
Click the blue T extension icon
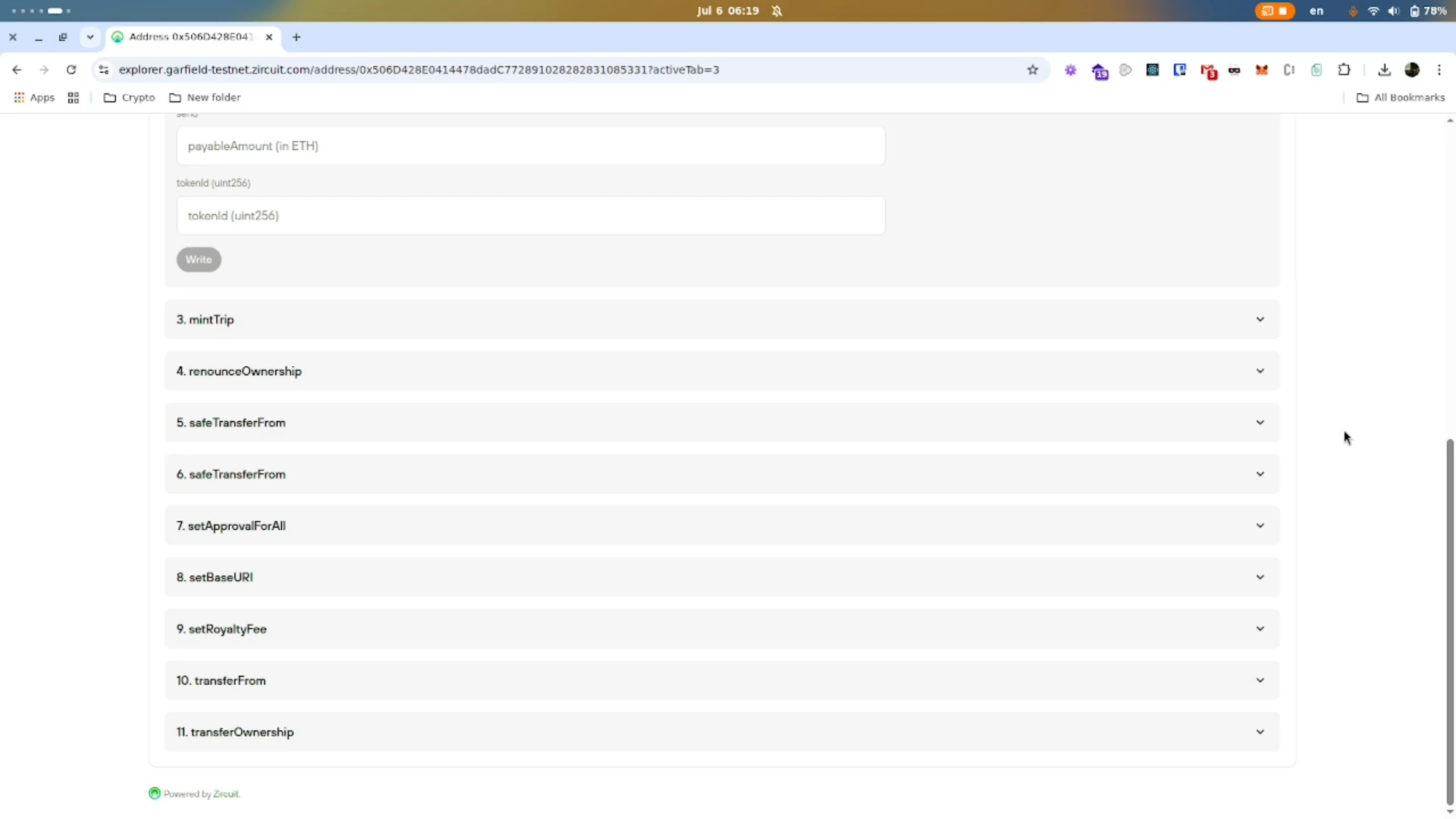pyautogui.click(x=1180, y=70)
